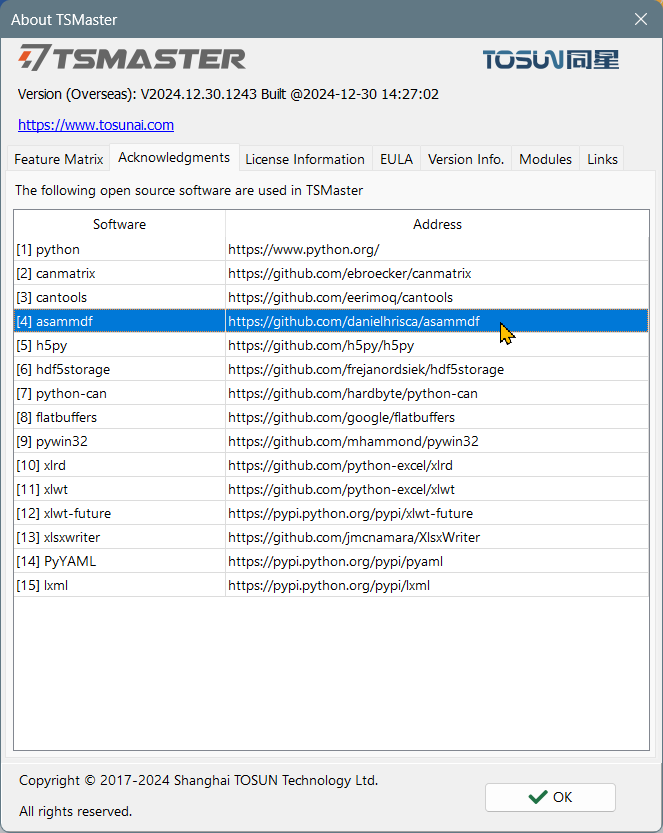Switch to the Version Info. tab

click(466, 159)
